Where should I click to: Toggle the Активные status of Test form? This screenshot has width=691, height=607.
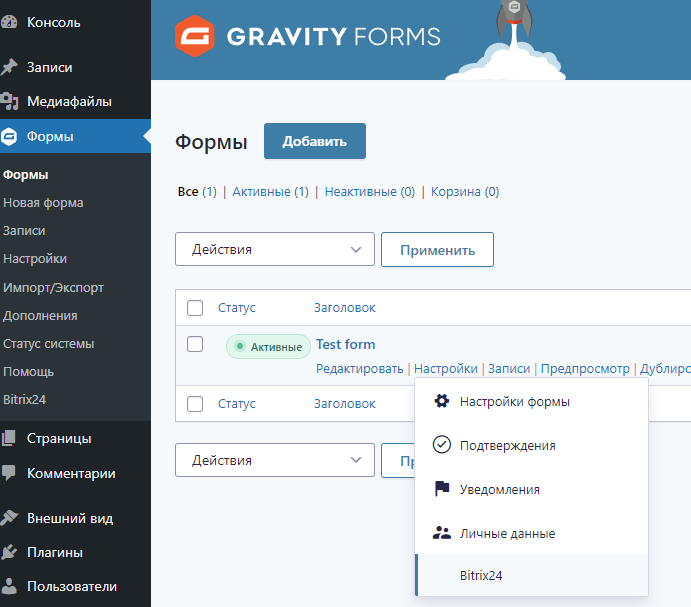pyautogui.click(x=268, y=346)
